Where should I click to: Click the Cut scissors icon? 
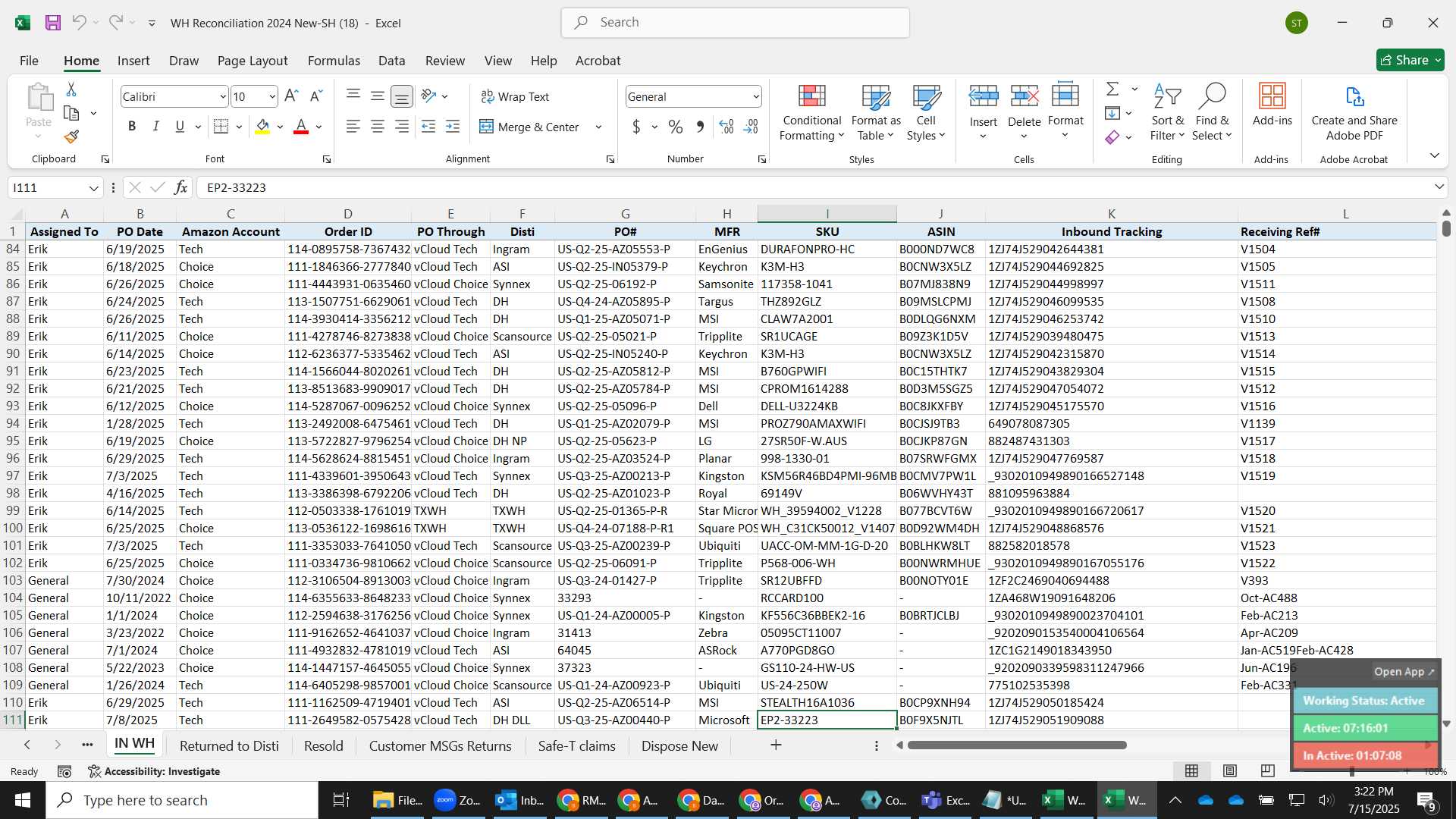71,89
